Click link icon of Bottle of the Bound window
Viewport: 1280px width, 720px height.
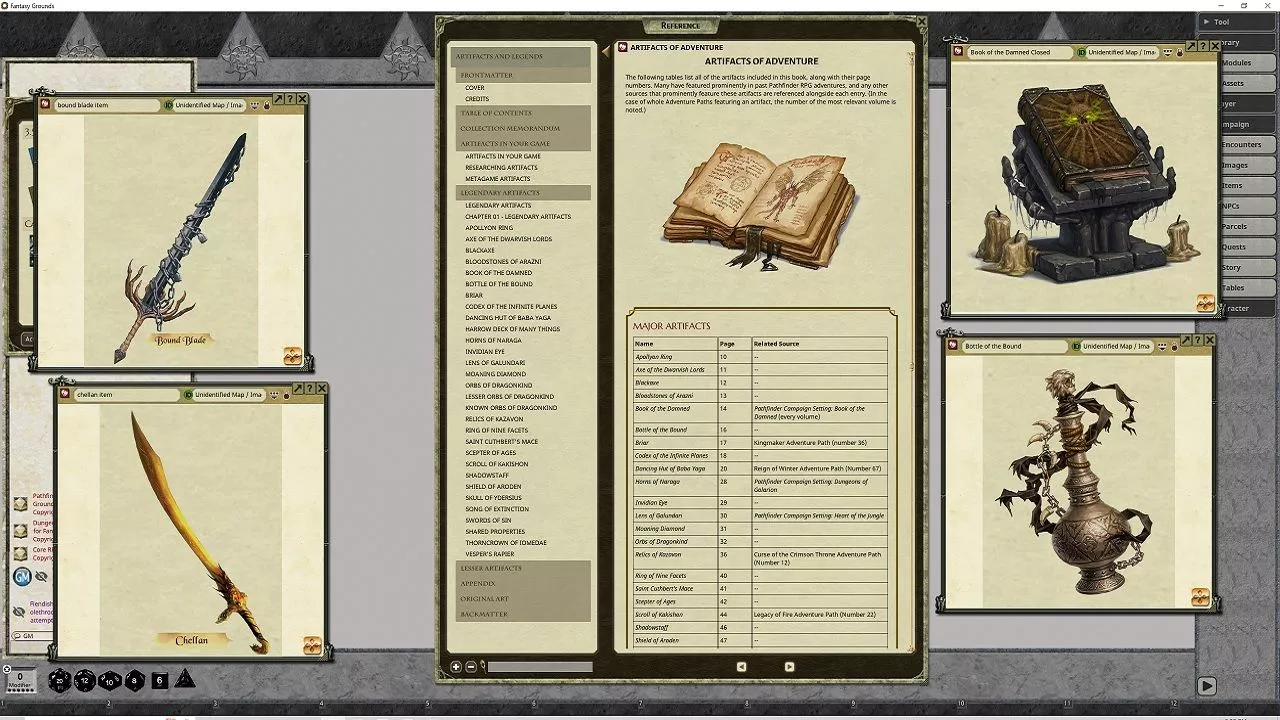pyautogui.click(x=954, y=346)
